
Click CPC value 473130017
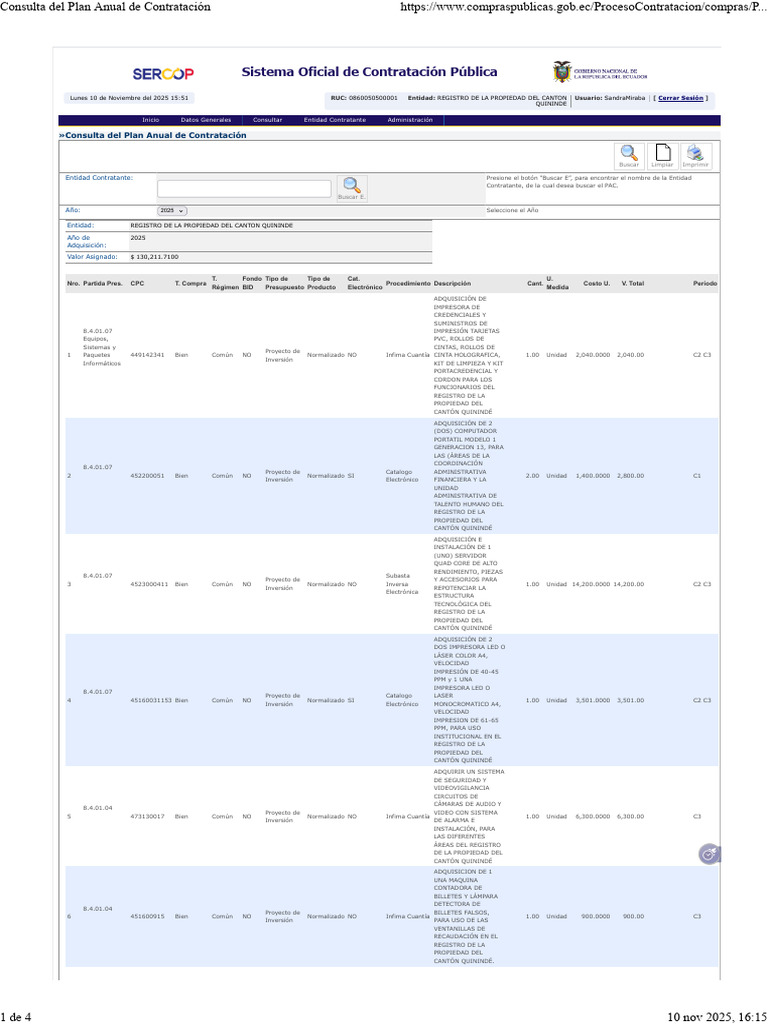(147, 816)
